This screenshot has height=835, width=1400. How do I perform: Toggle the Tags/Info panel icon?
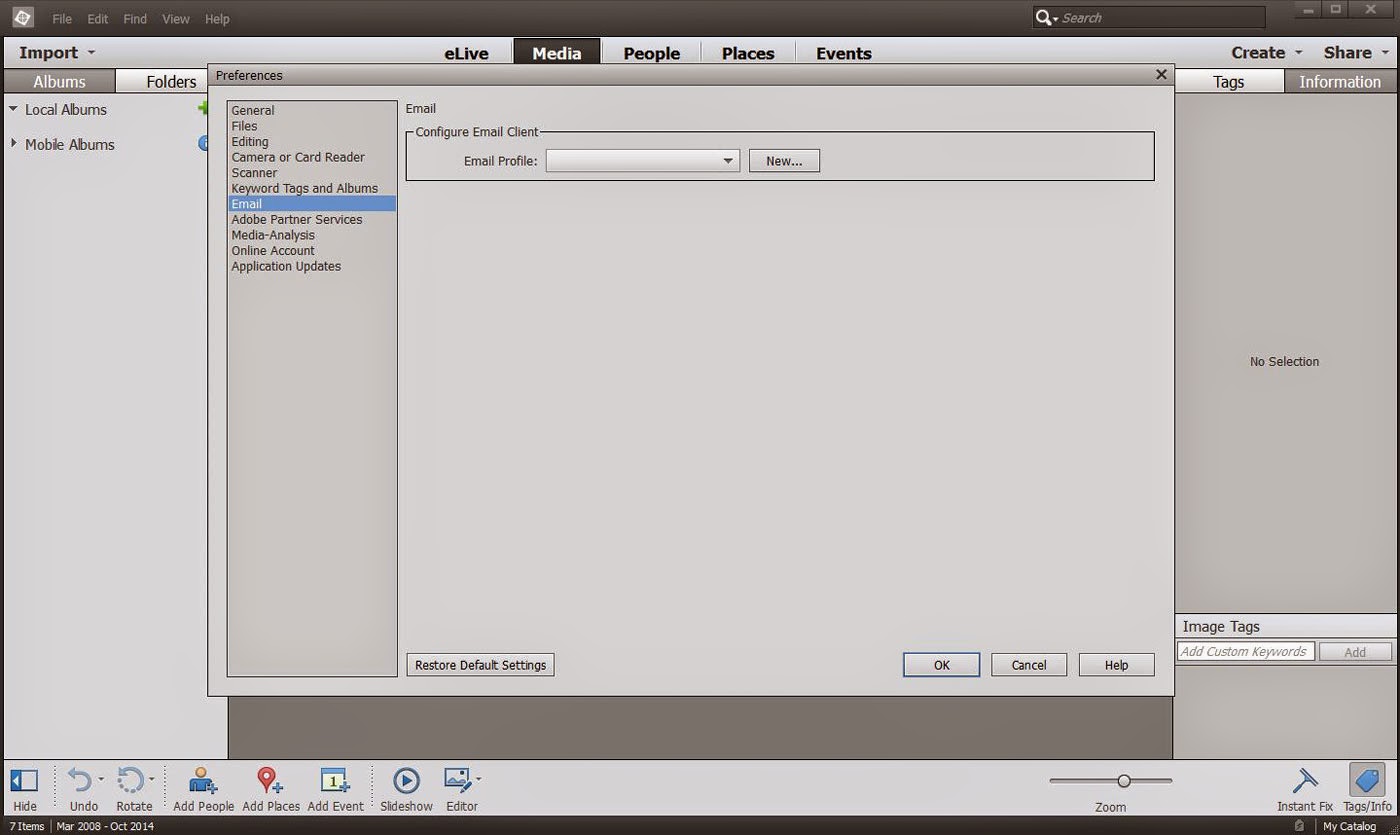[1366, 780]
